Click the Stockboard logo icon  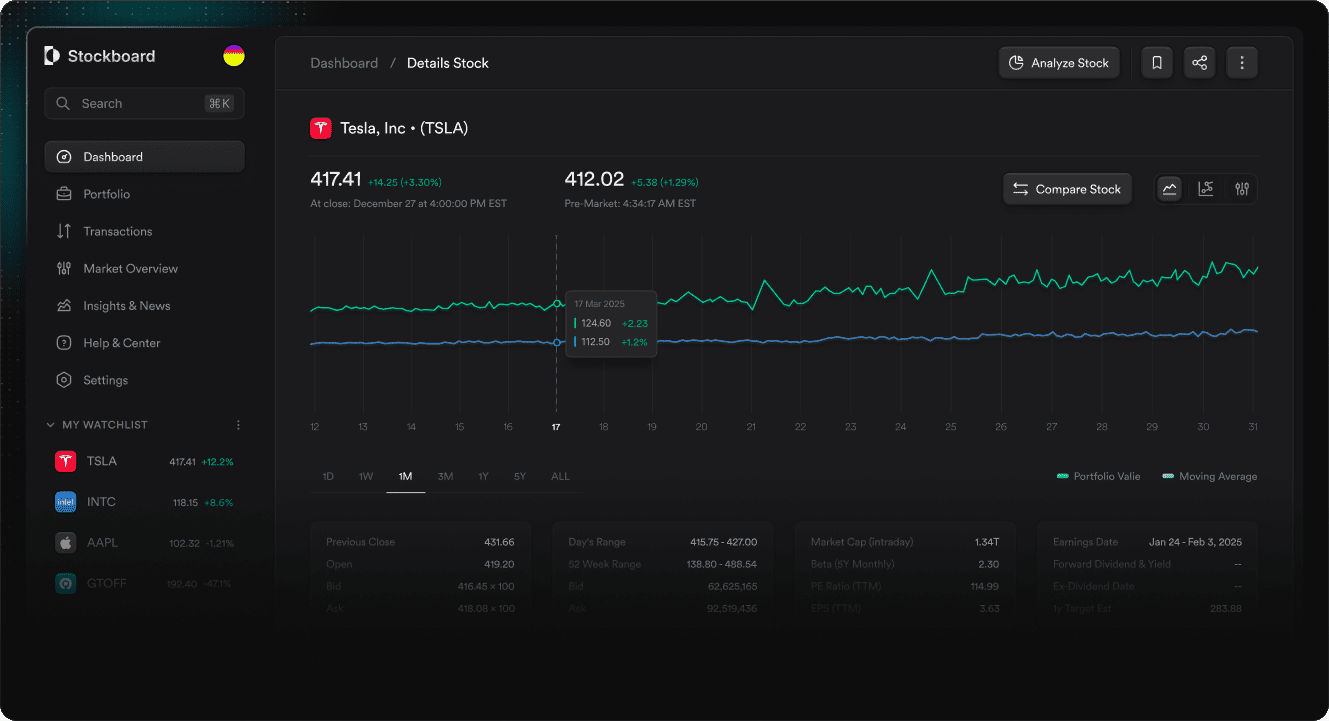point(52,56)
